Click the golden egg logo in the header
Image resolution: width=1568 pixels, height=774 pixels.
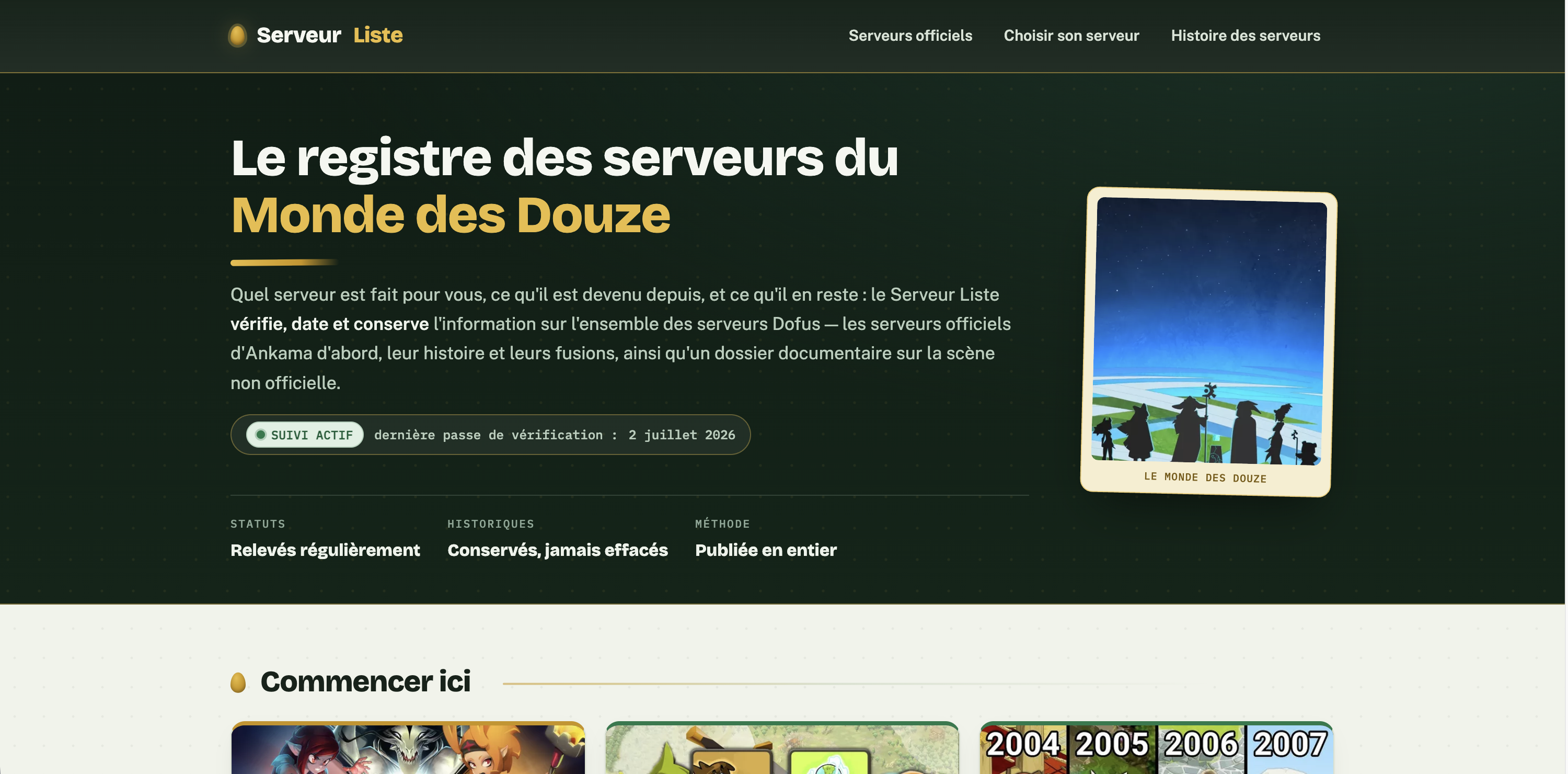(x=237, y=36)
